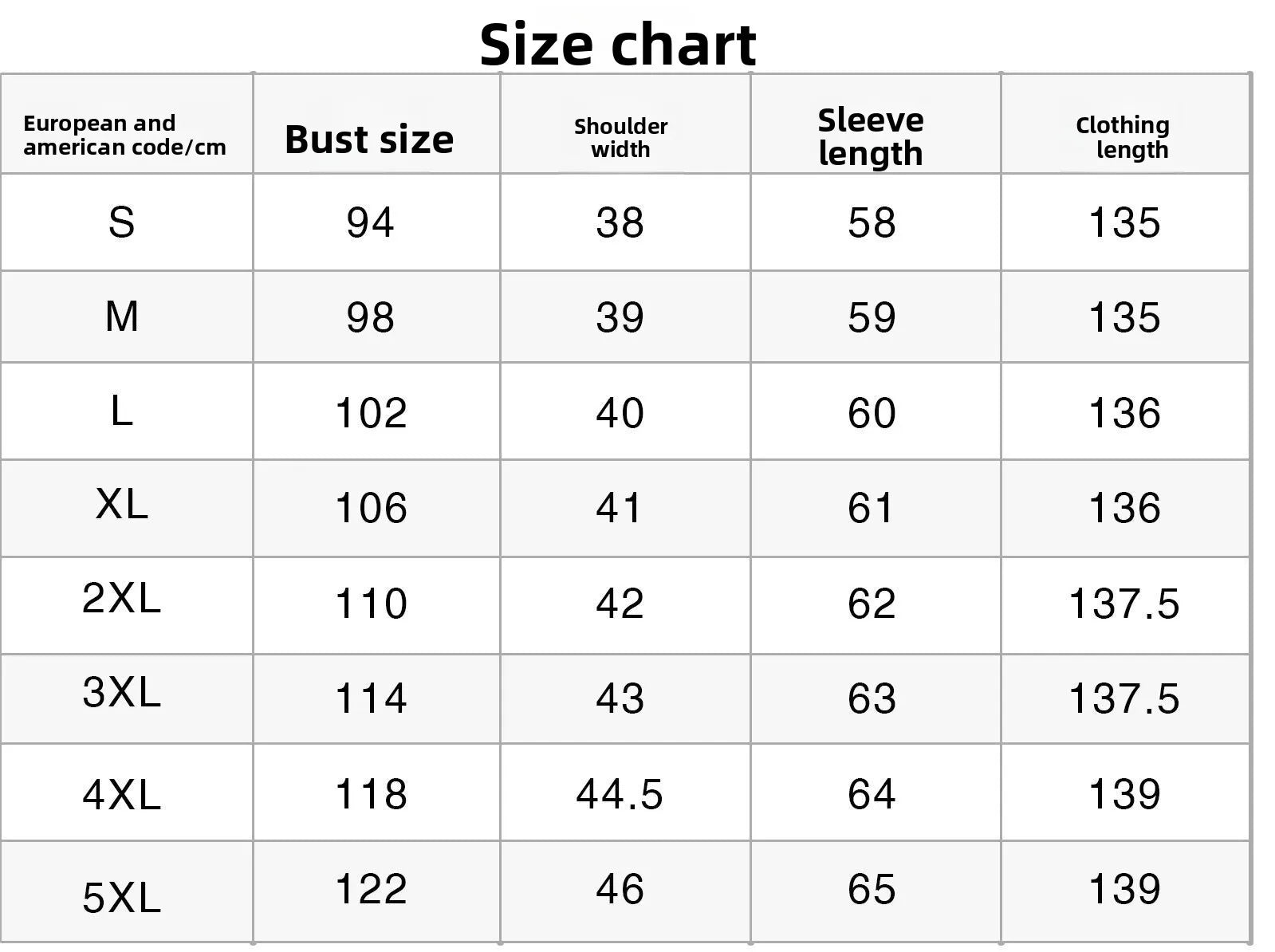This screenshot has width=1275, height=952.
Task: Click clothing length 137.5 in 2XL row
Action: pos(1123,604)
